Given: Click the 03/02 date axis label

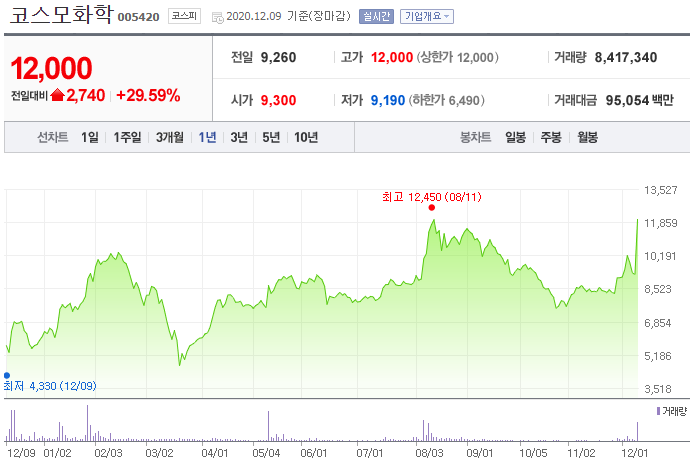Looking at the screenshot, I should [x=159, y=453].
